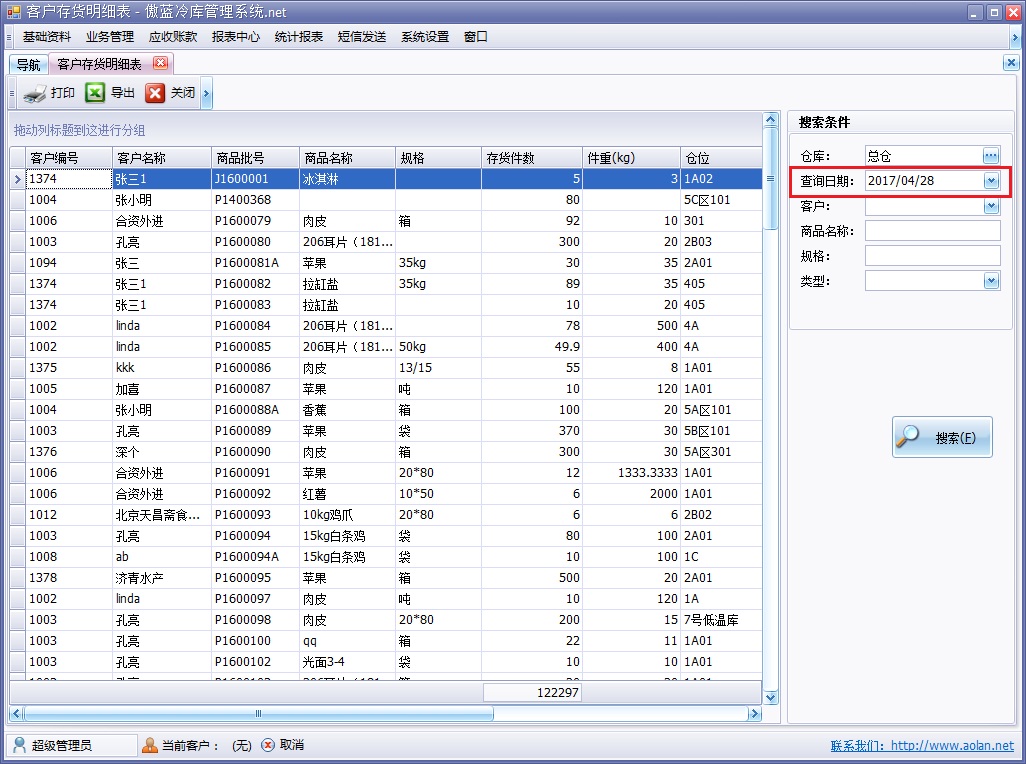1026x764 pixels.
Task: Switch to the 导航 tab
Action: 27,62
